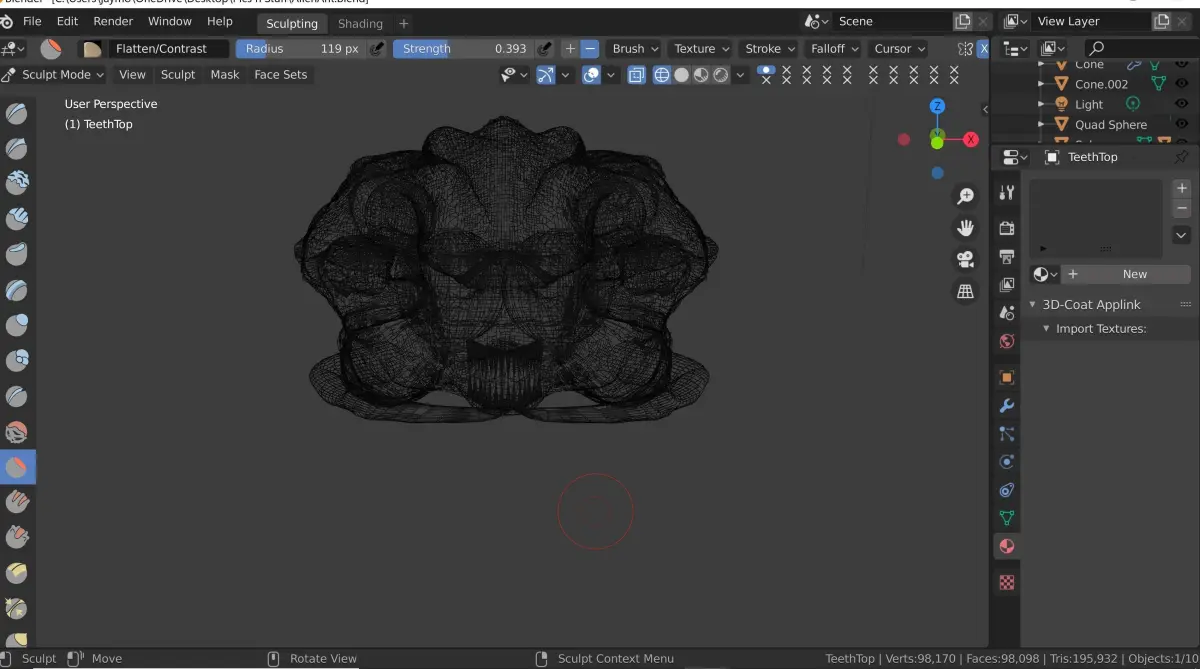Screen dimensions: 1200x669
Task: Open the World properties tab
Action: tap(1007, 341)
